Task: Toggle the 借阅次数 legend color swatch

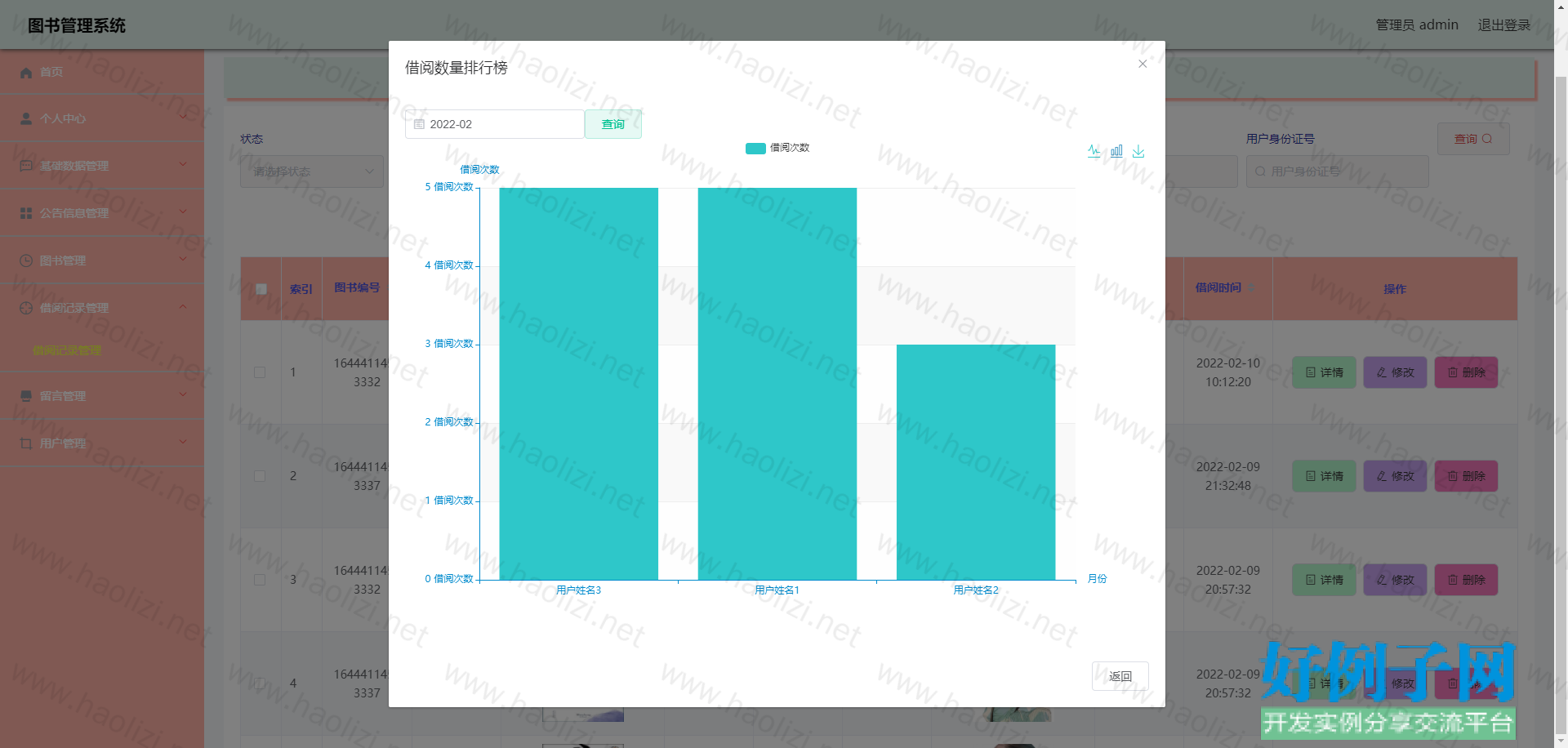Action: point(755,148)
